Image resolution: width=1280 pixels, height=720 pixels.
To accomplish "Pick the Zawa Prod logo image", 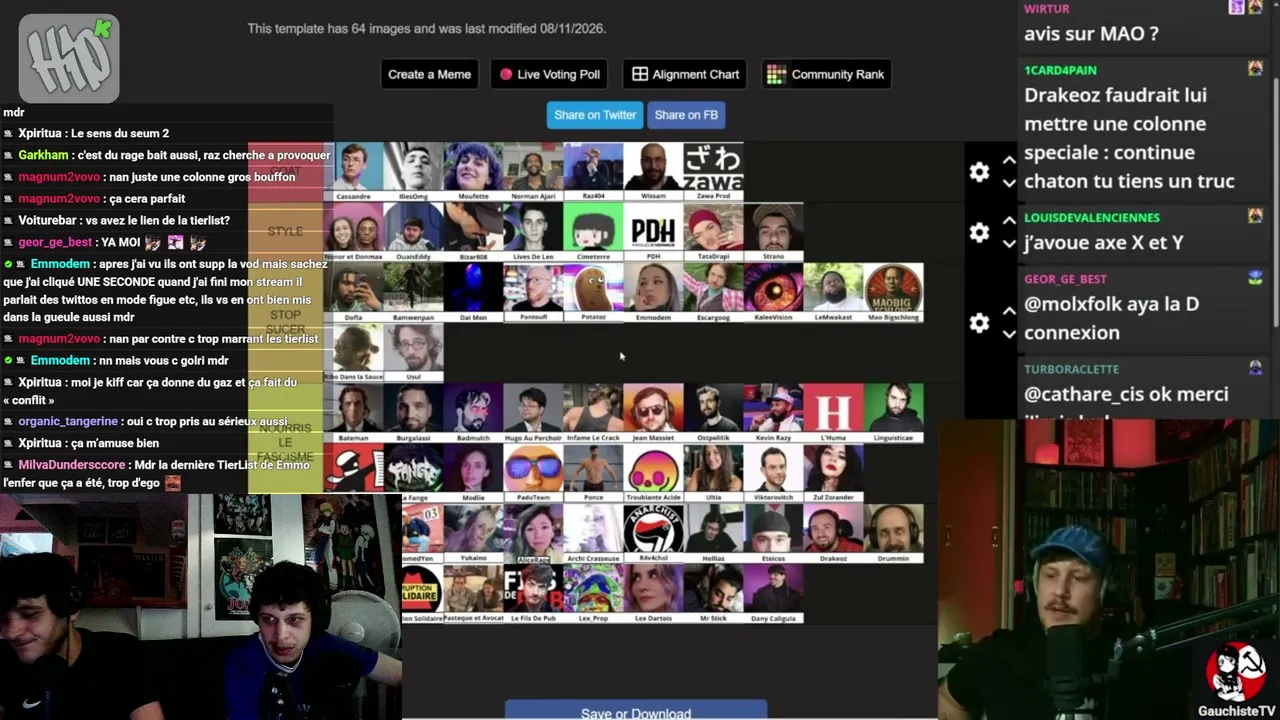I will point(713,172).
